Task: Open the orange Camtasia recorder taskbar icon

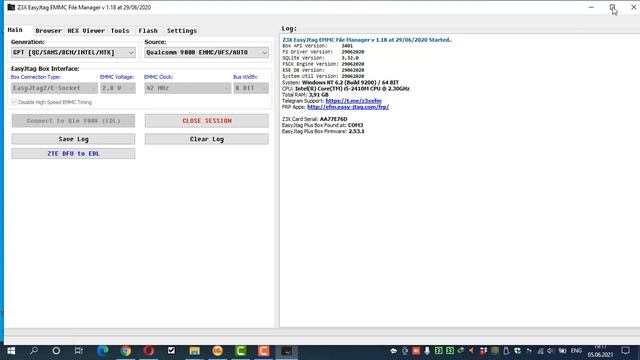Action: point(264,351)
